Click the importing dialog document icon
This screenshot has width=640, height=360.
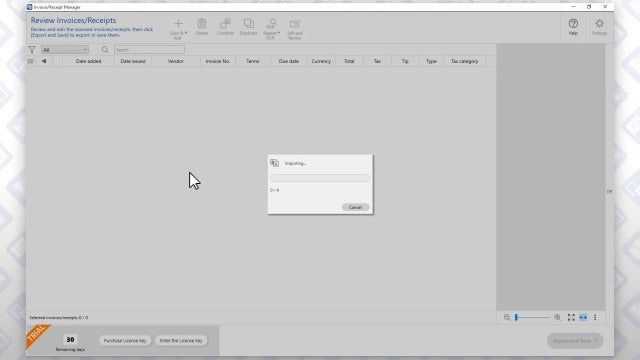(x=274, y=163)
